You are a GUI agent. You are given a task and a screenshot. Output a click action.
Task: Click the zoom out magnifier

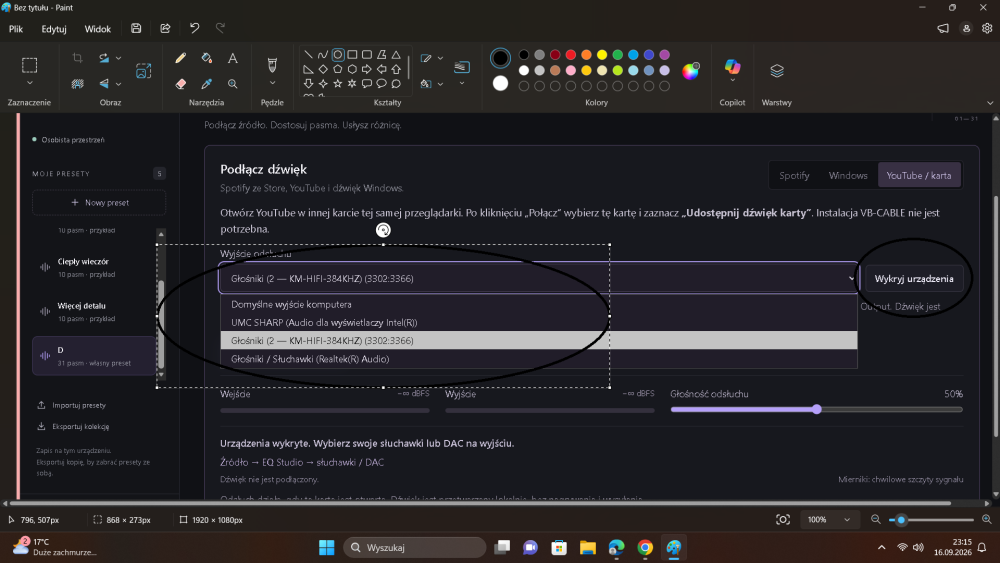point(876,520)
